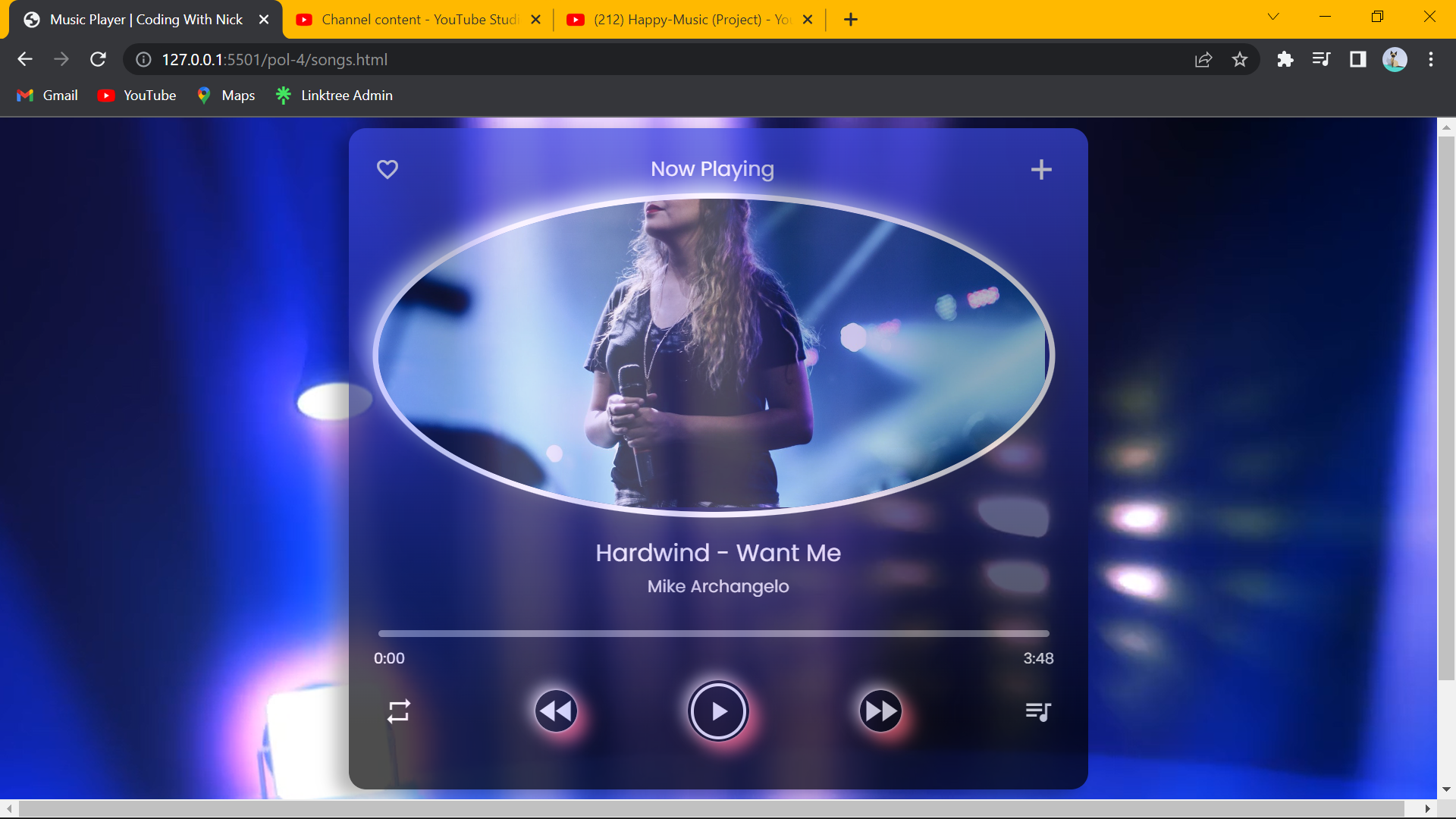
Task: Skip to next track with fast-forward
Action: 880,711
